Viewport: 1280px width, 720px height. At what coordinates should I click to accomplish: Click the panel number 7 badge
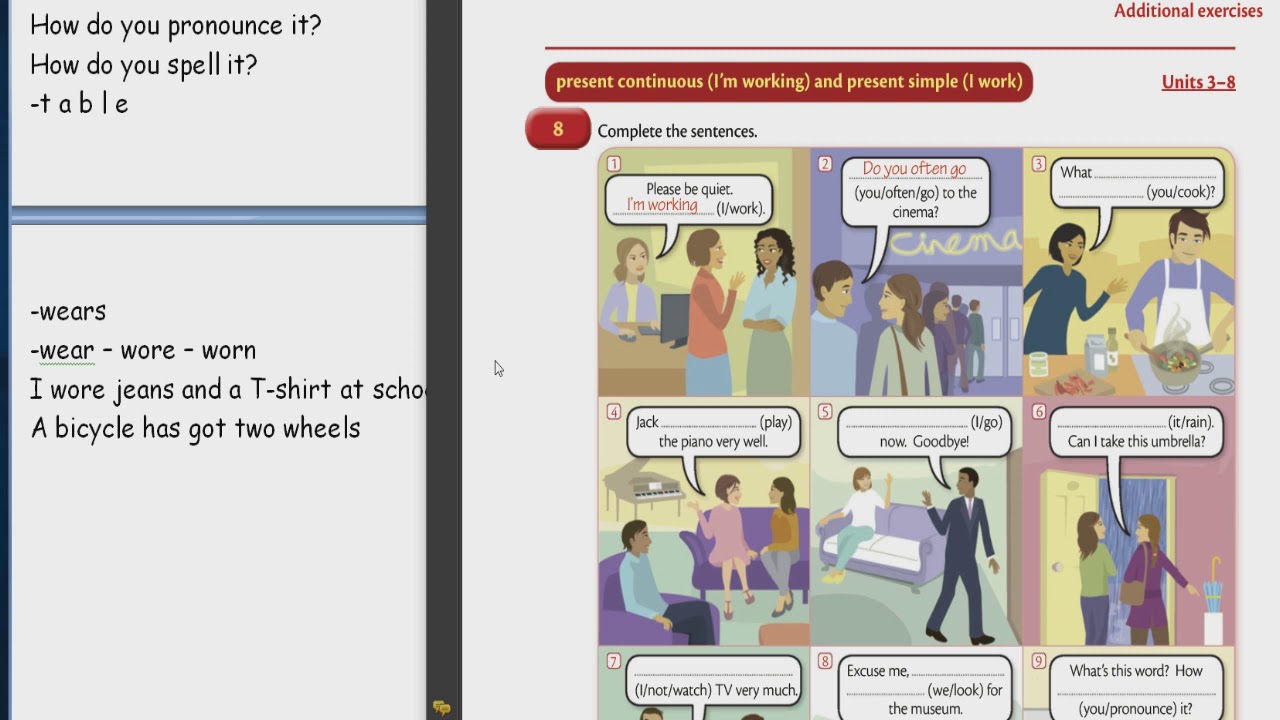click(x=613, y=660)
